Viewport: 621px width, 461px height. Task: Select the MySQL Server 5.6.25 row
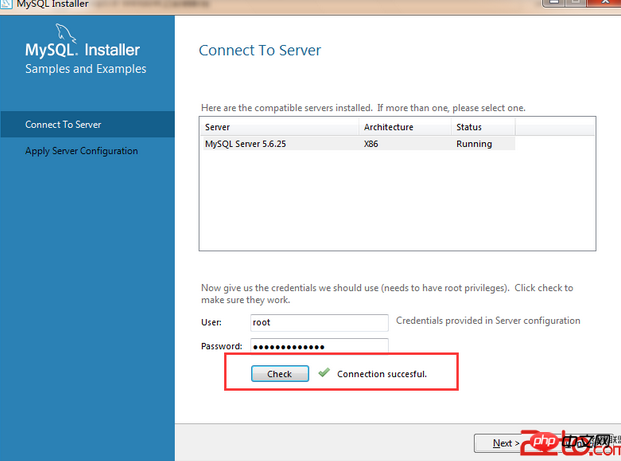[360, 144]
